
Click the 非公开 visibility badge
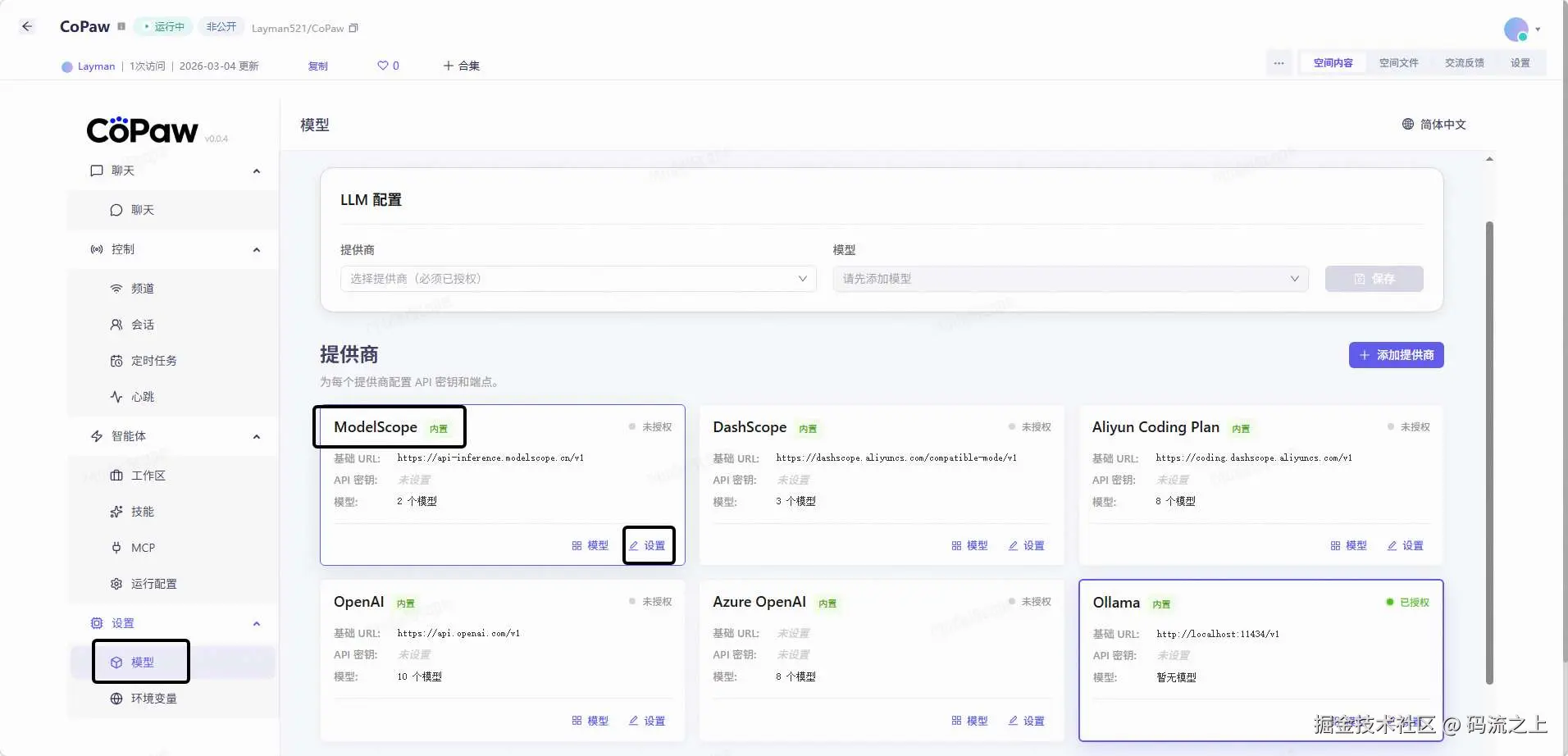coord(221,27)
